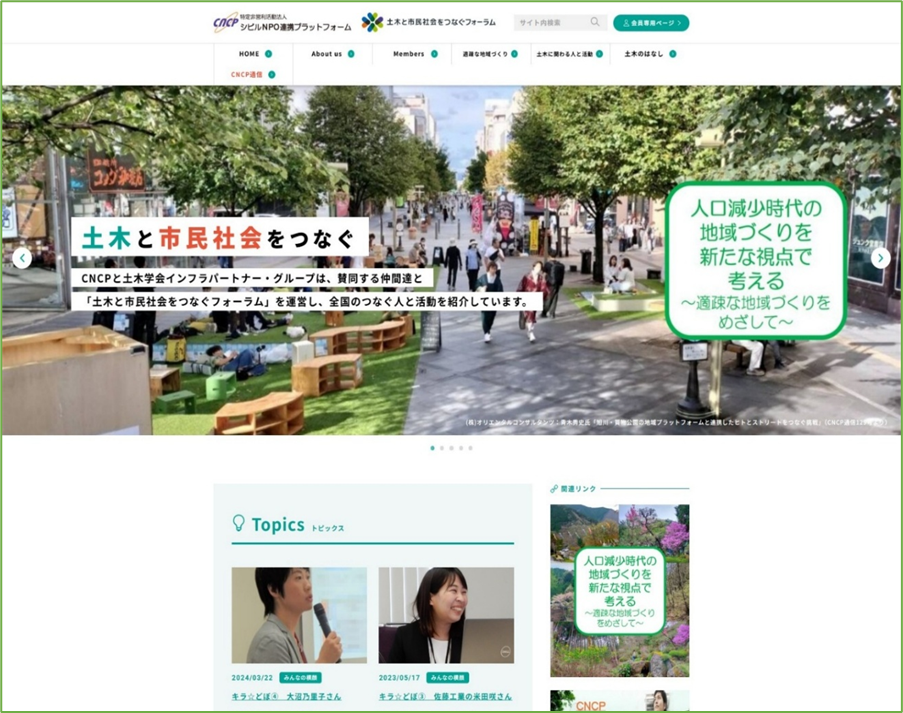
Task: Expand the About us menu arrow
Action: 351,54
